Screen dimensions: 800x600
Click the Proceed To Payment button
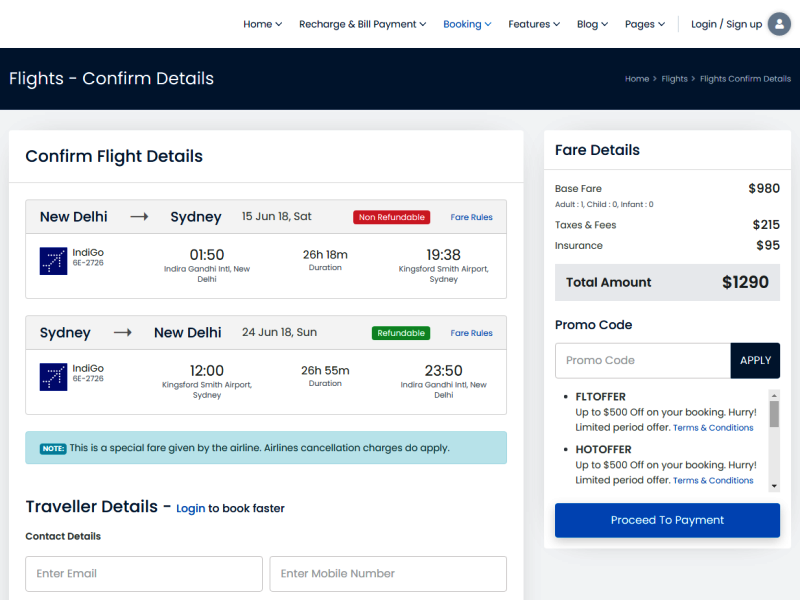click(x=667, y=520)
